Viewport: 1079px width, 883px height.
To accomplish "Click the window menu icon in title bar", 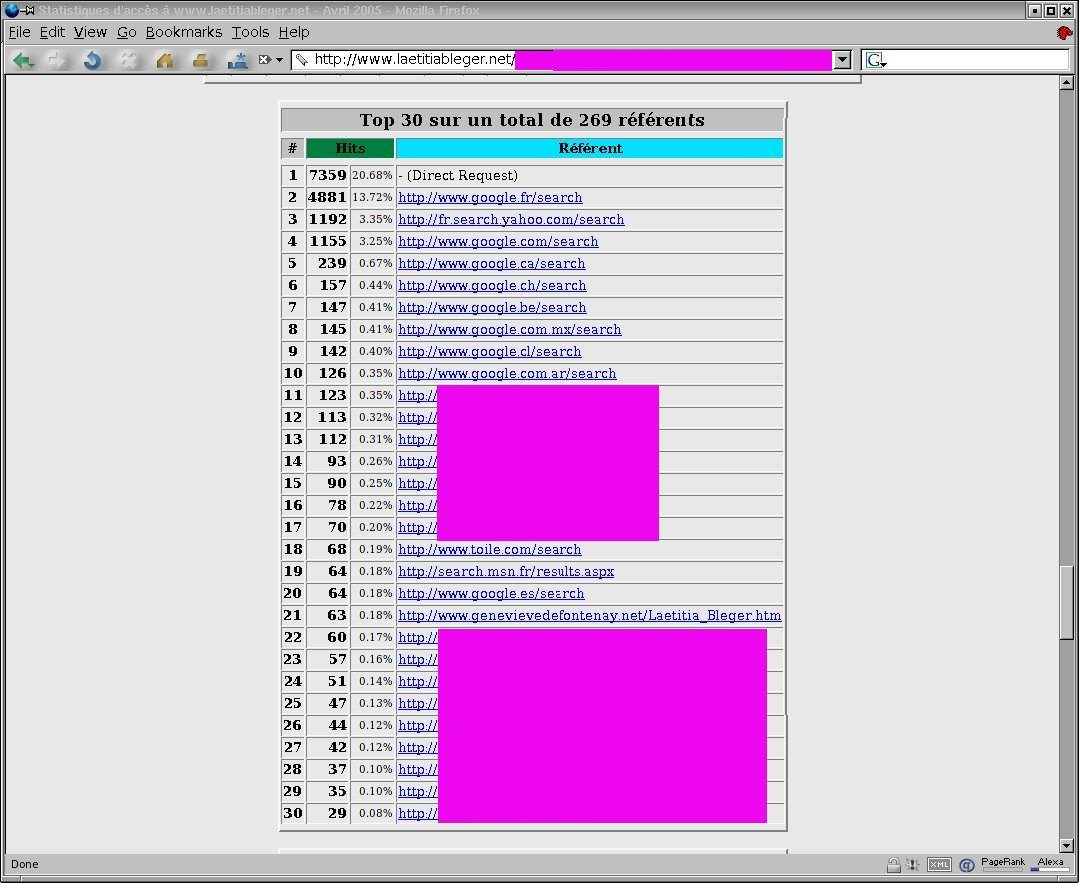I will (12, 10).
